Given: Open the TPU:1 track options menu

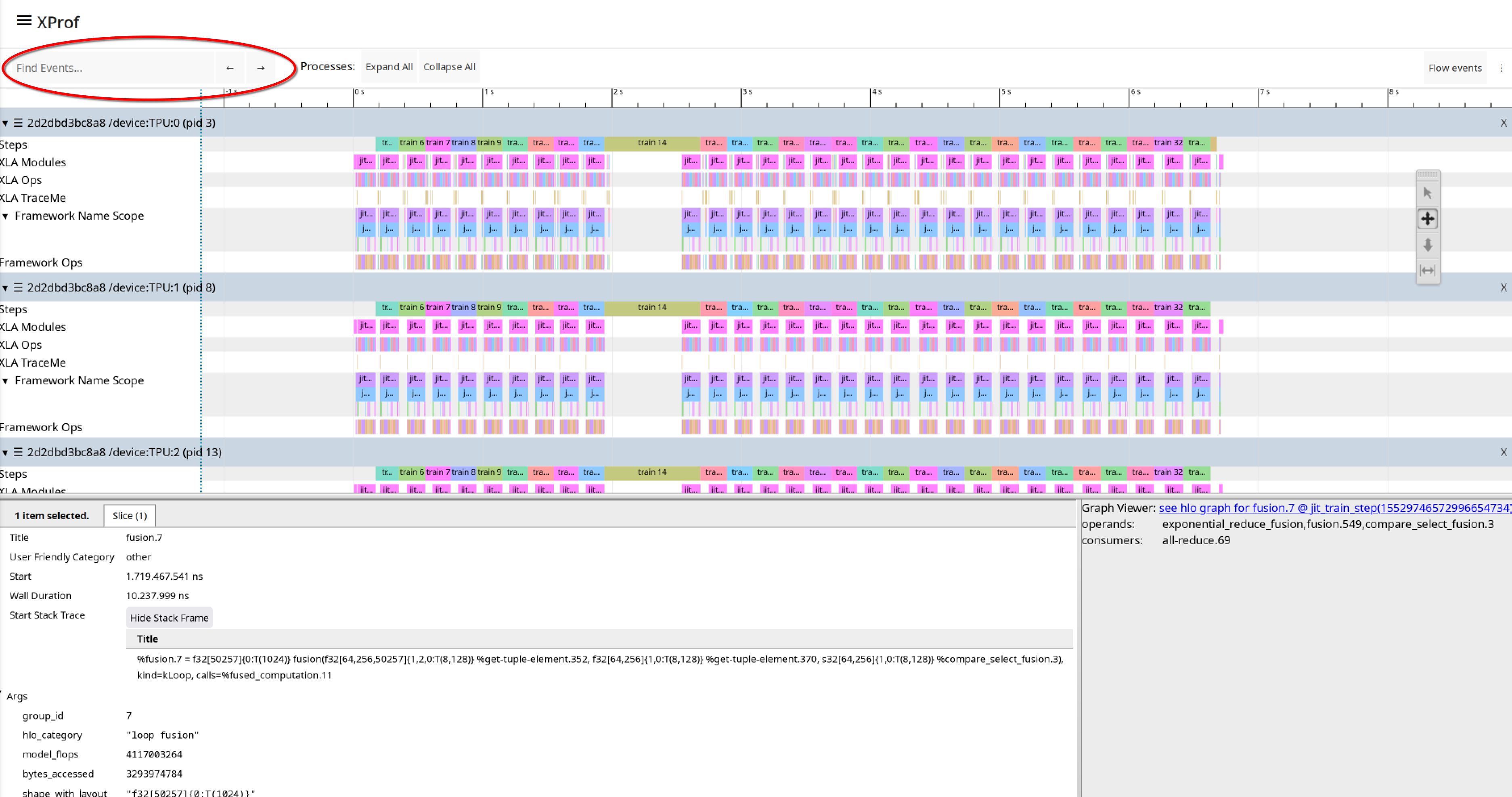Looking at the screenshot, I should click(18, 287).
